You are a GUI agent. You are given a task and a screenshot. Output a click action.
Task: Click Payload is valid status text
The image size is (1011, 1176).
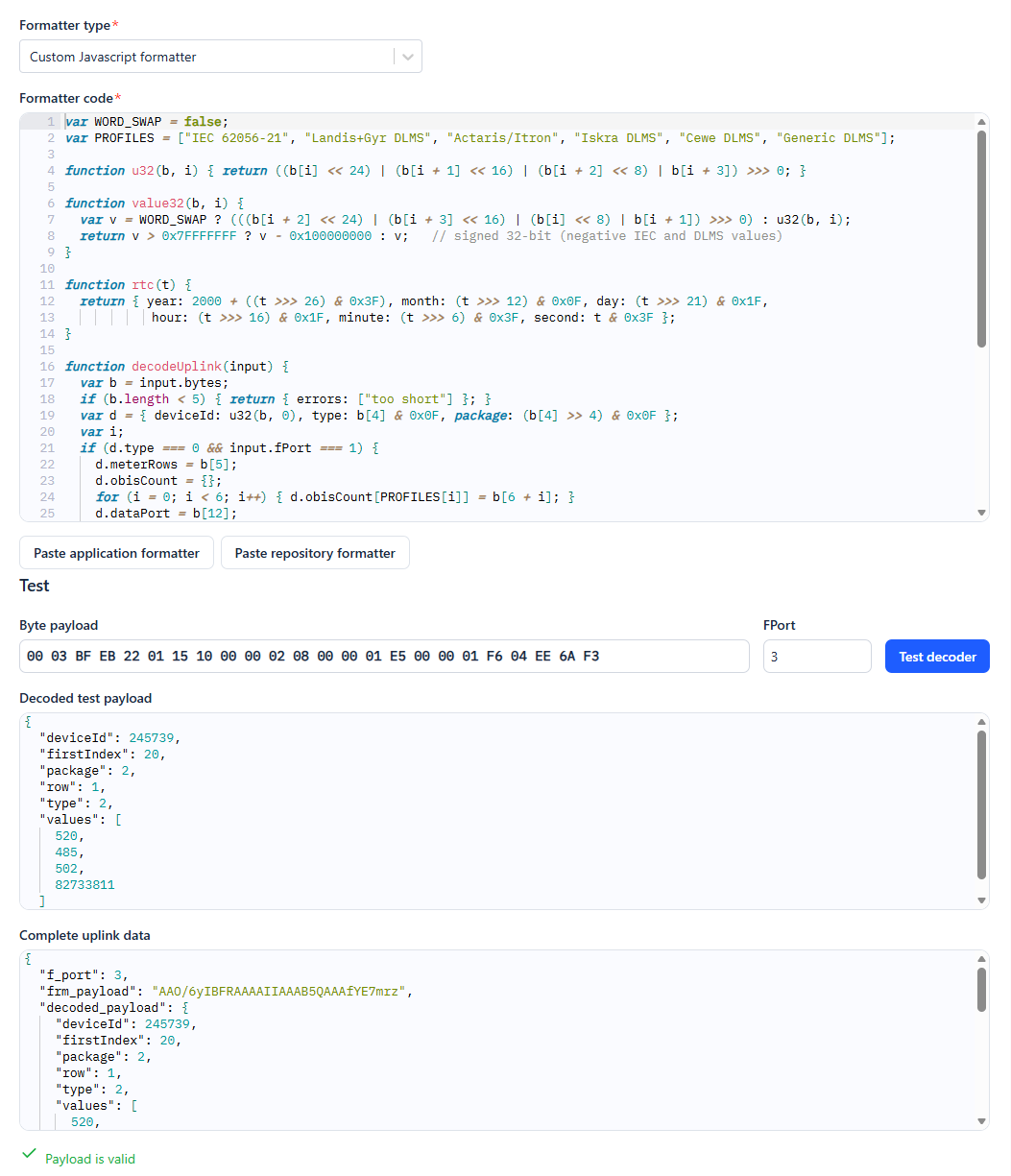90,1159
